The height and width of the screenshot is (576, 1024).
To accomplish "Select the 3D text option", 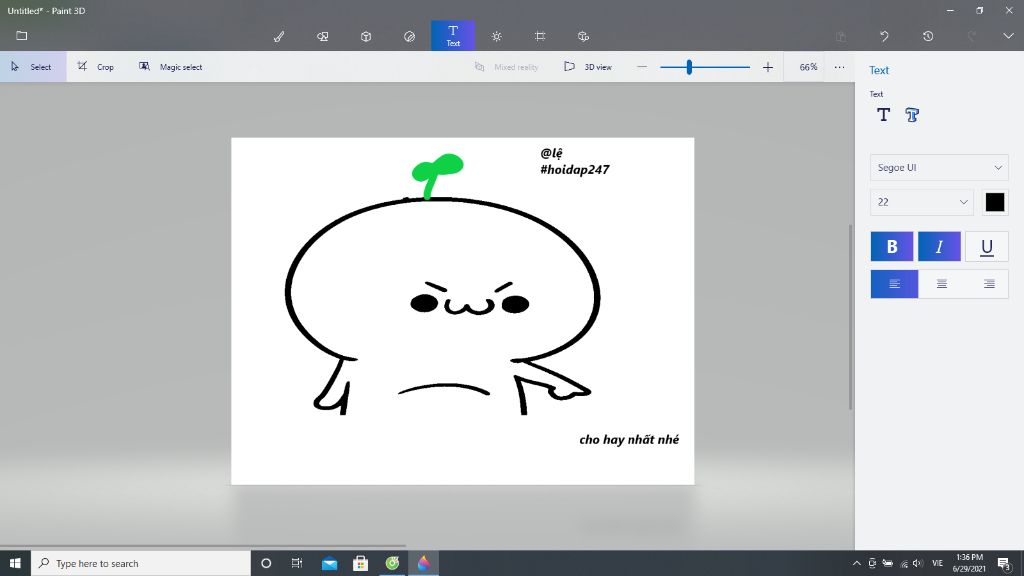I will tap(912, 115).
